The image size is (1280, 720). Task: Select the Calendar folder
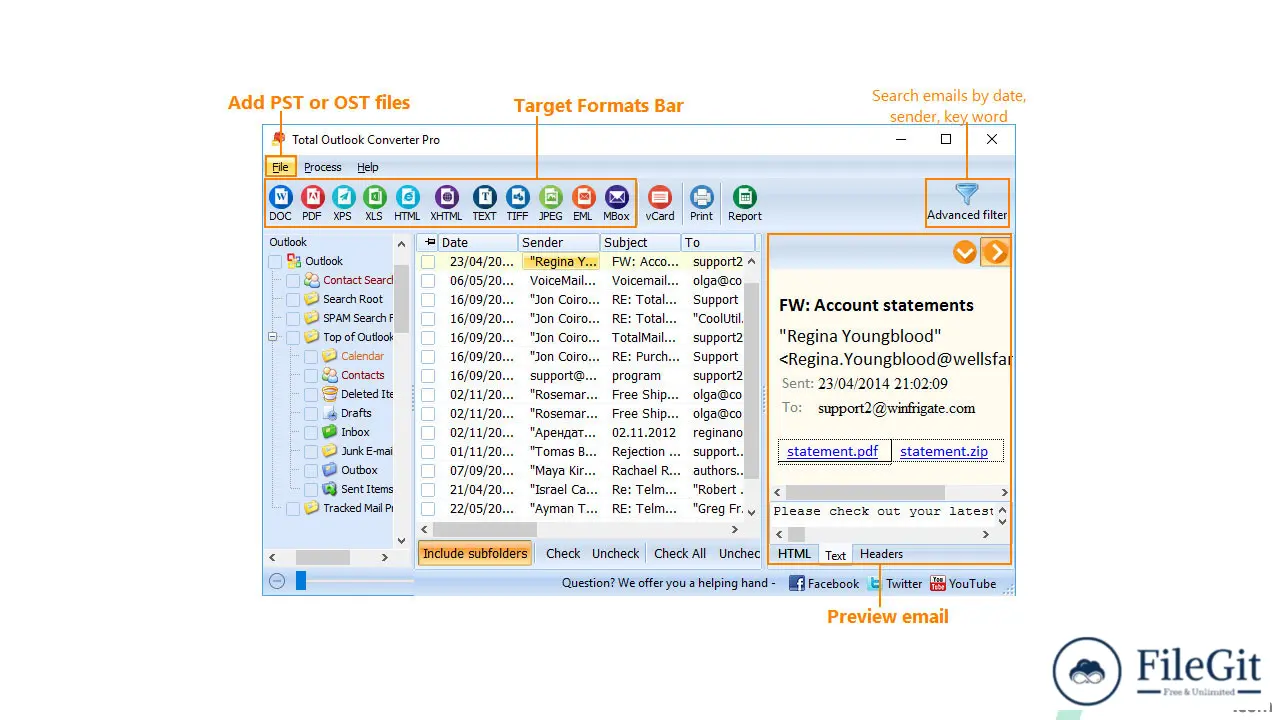(362, 356)
